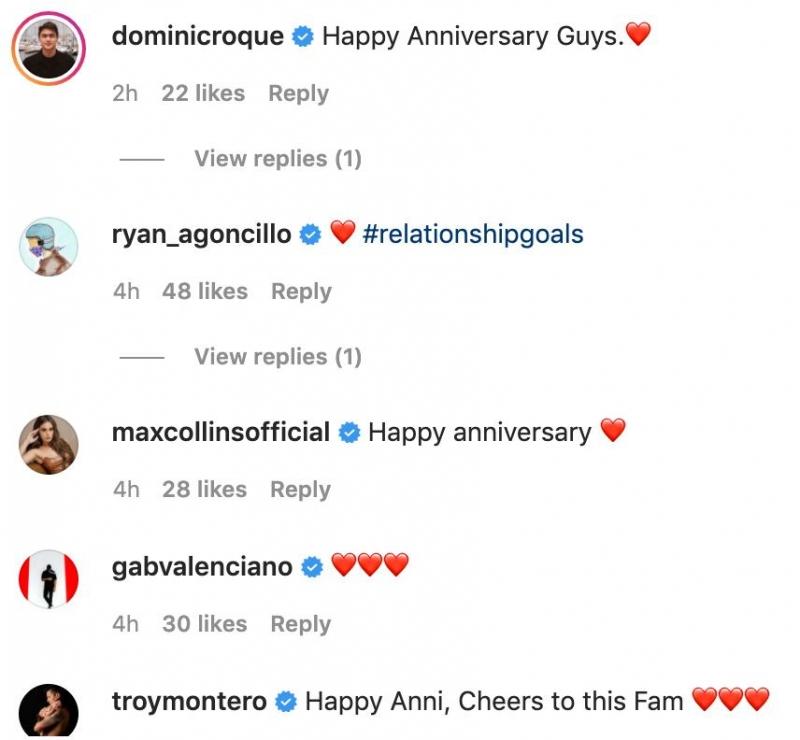Click verified badge beside troymontero
The image size is (800, 740).
pos(286,702)
